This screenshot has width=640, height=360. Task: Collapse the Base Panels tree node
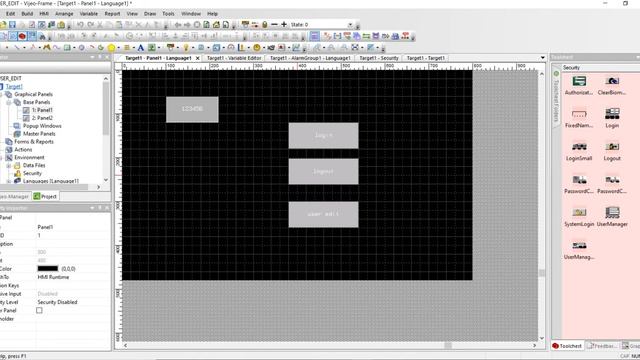[x=9, y=102]
